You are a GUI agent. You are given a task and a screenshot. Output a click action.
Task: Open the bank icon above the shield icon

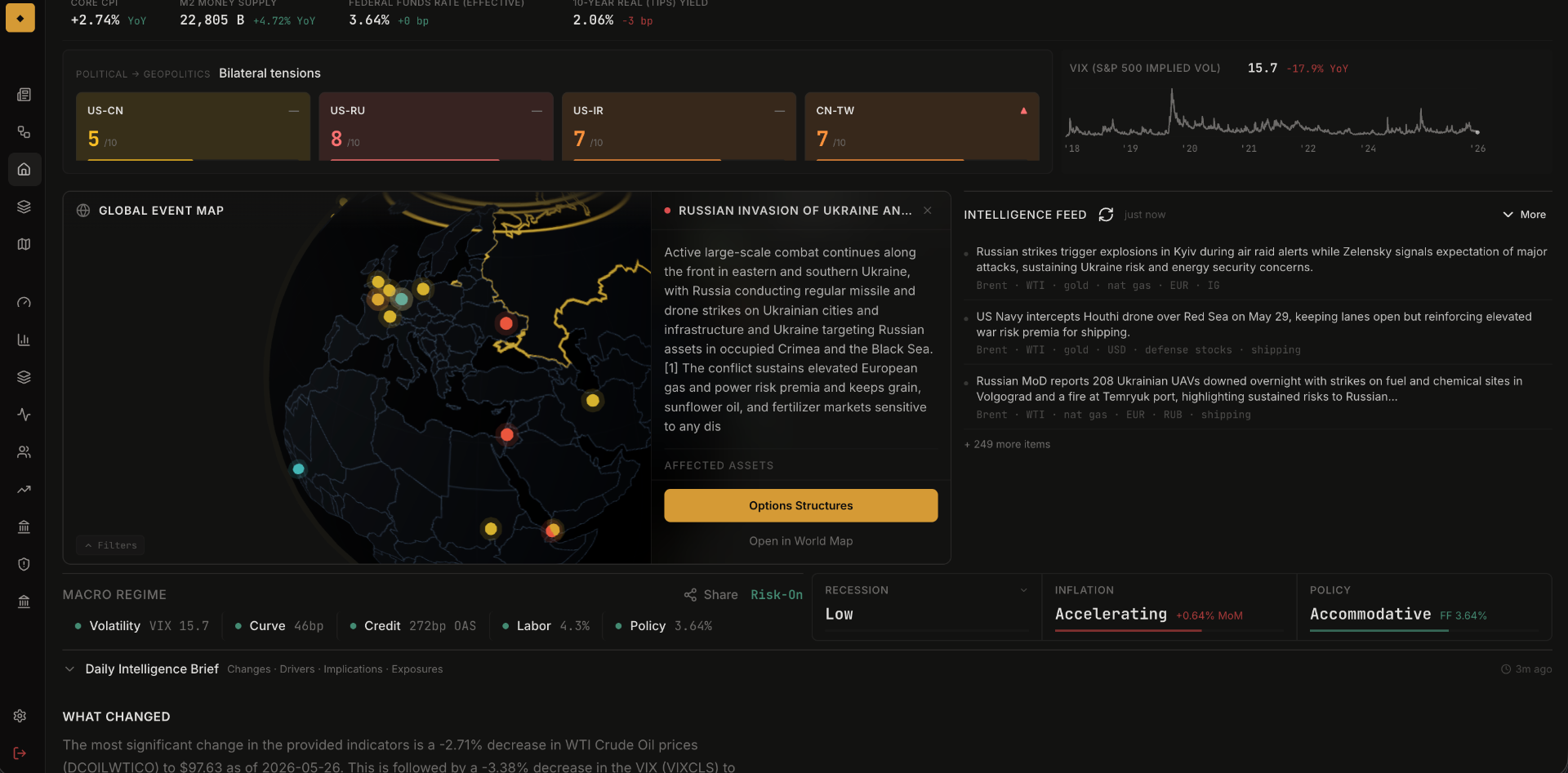click(x=24, y=527)
